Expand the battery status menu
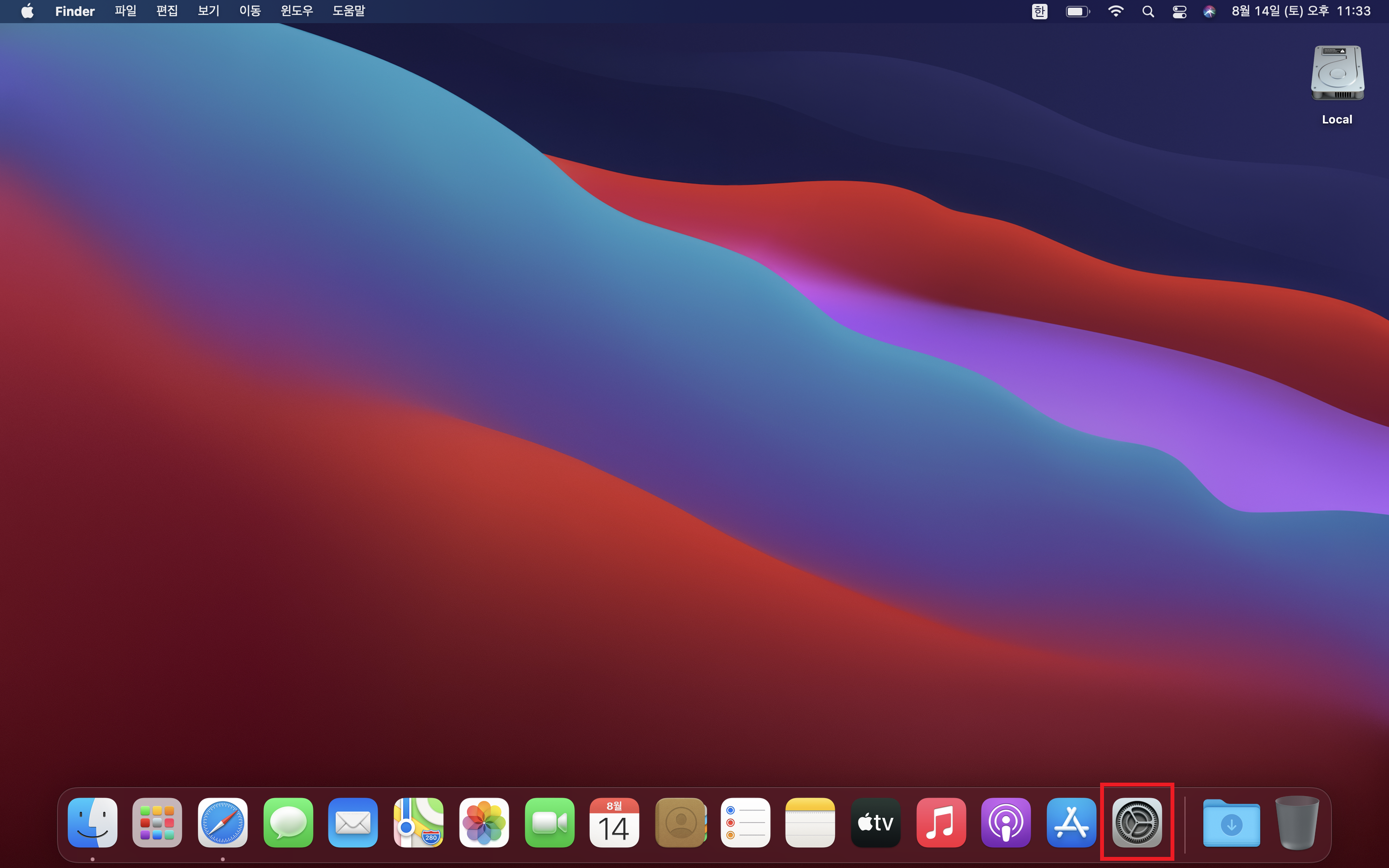This screenshot has height=868, width=1389. (x=1077, y=12)
